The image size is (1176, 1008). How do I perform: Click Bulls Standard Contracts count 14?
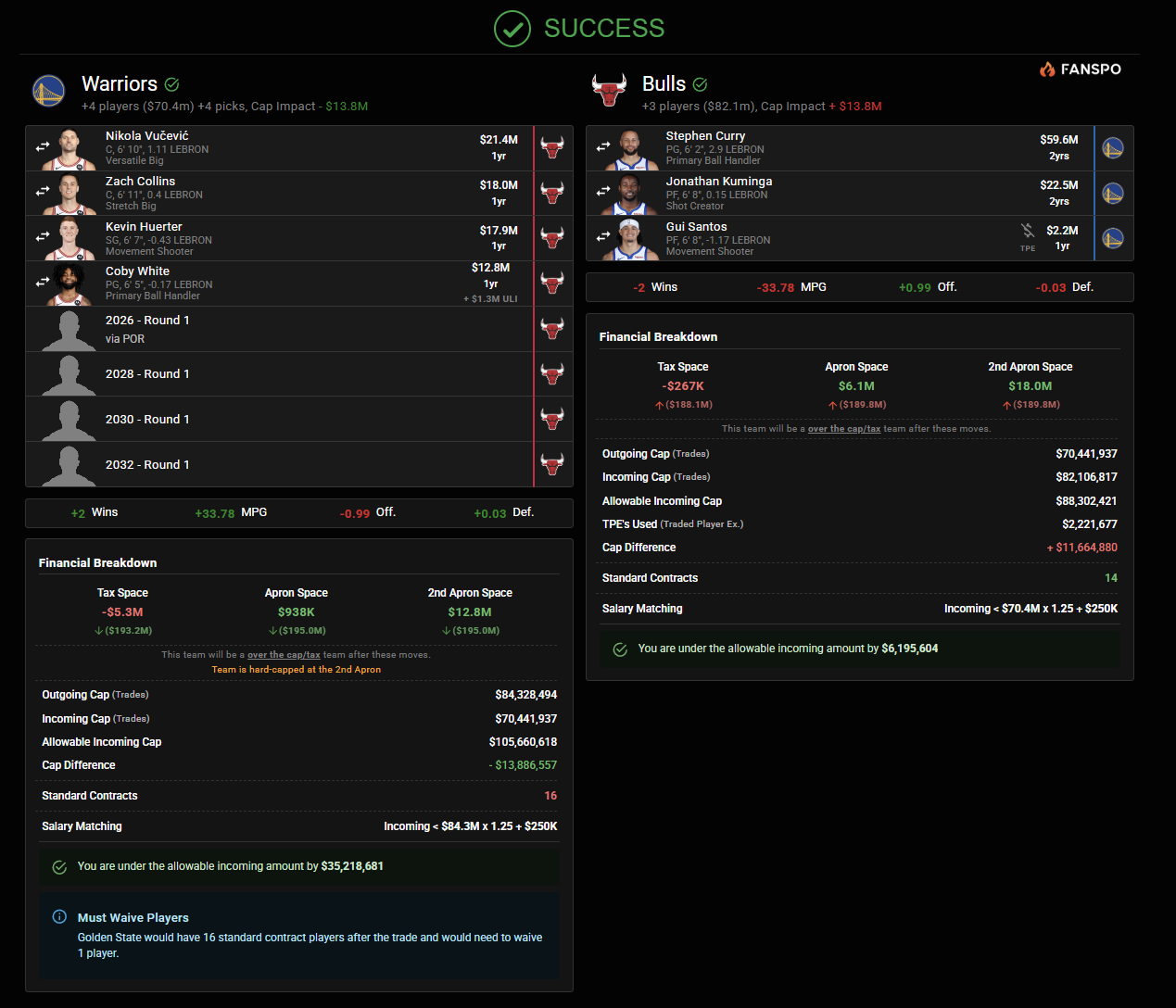coord(1111,577)
